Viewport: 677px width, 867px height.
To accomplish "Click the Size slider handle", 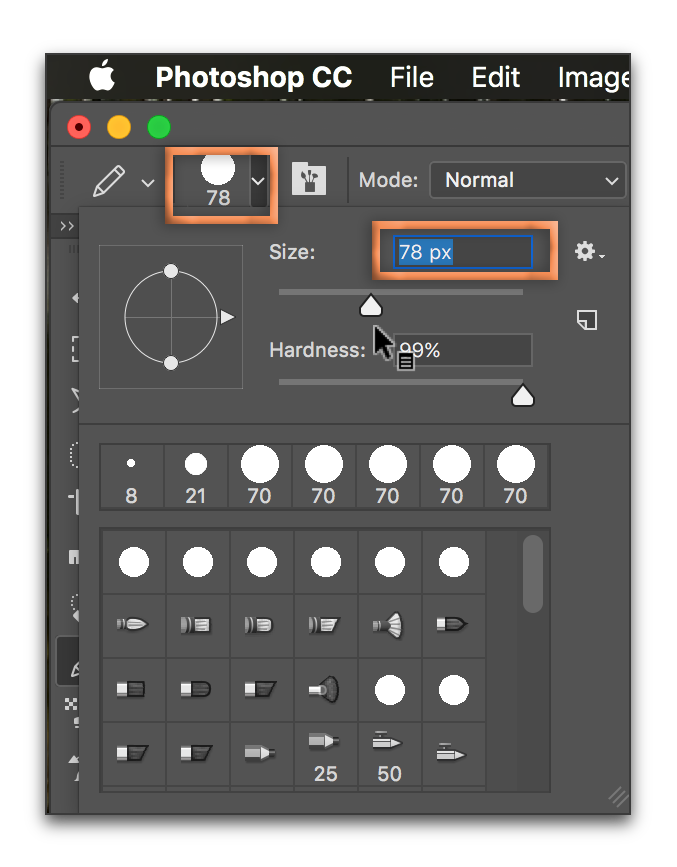I will click(371, 305).
